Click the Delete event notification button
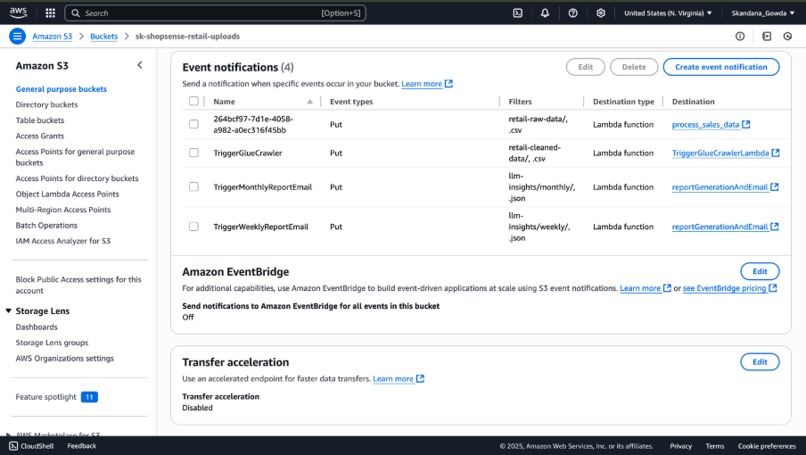The image size is (806, 455). [x=634, y=67]
